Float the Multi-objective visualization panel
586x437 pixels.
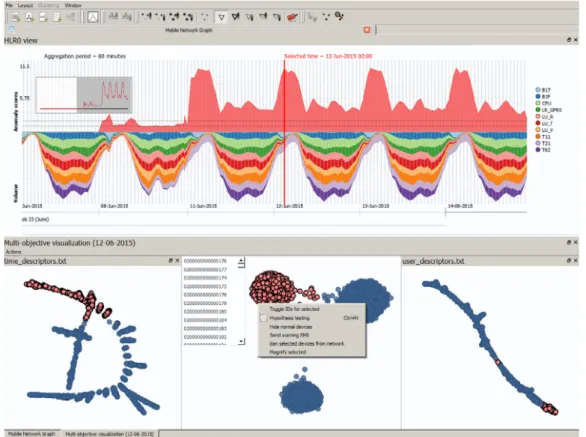point(569,242)
